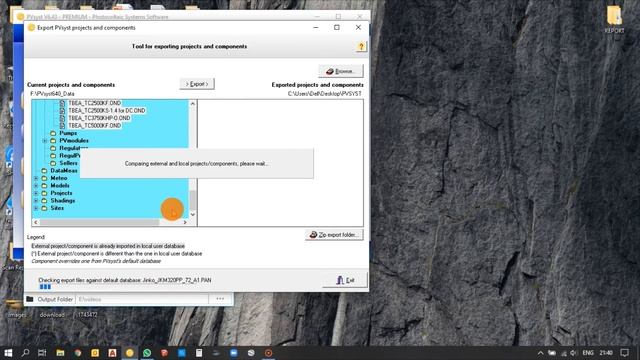
Task: Select the Shadings folder label
Action: pos(62,201)
